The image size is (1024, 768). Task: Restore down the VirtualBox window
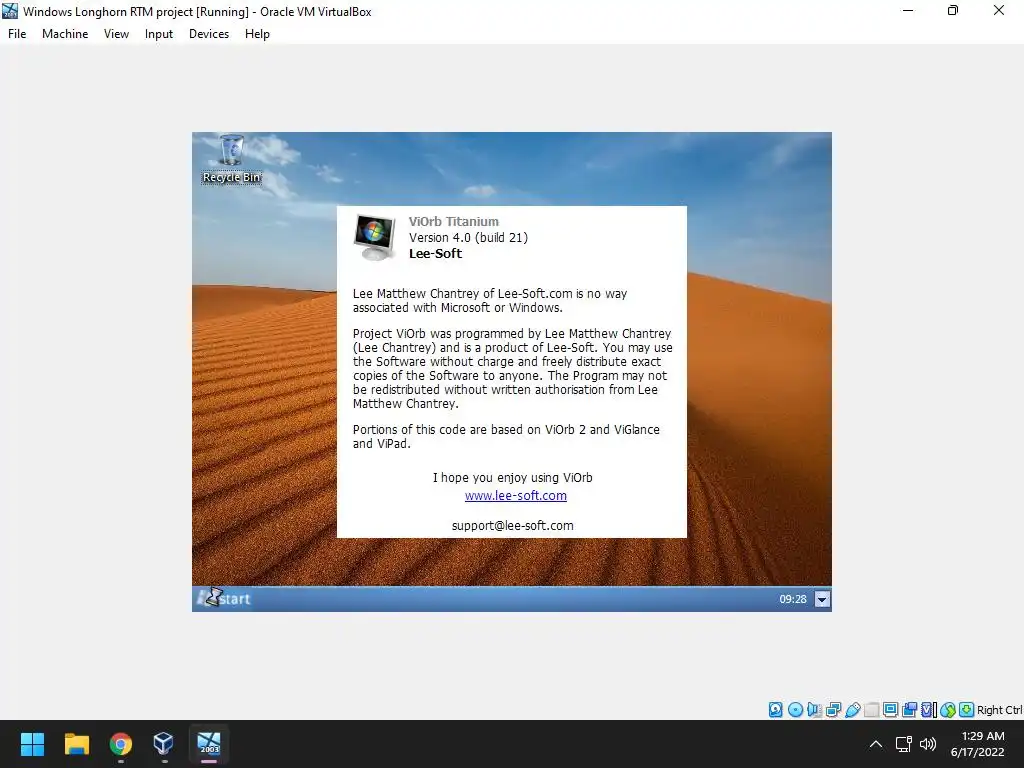point(953,11)
